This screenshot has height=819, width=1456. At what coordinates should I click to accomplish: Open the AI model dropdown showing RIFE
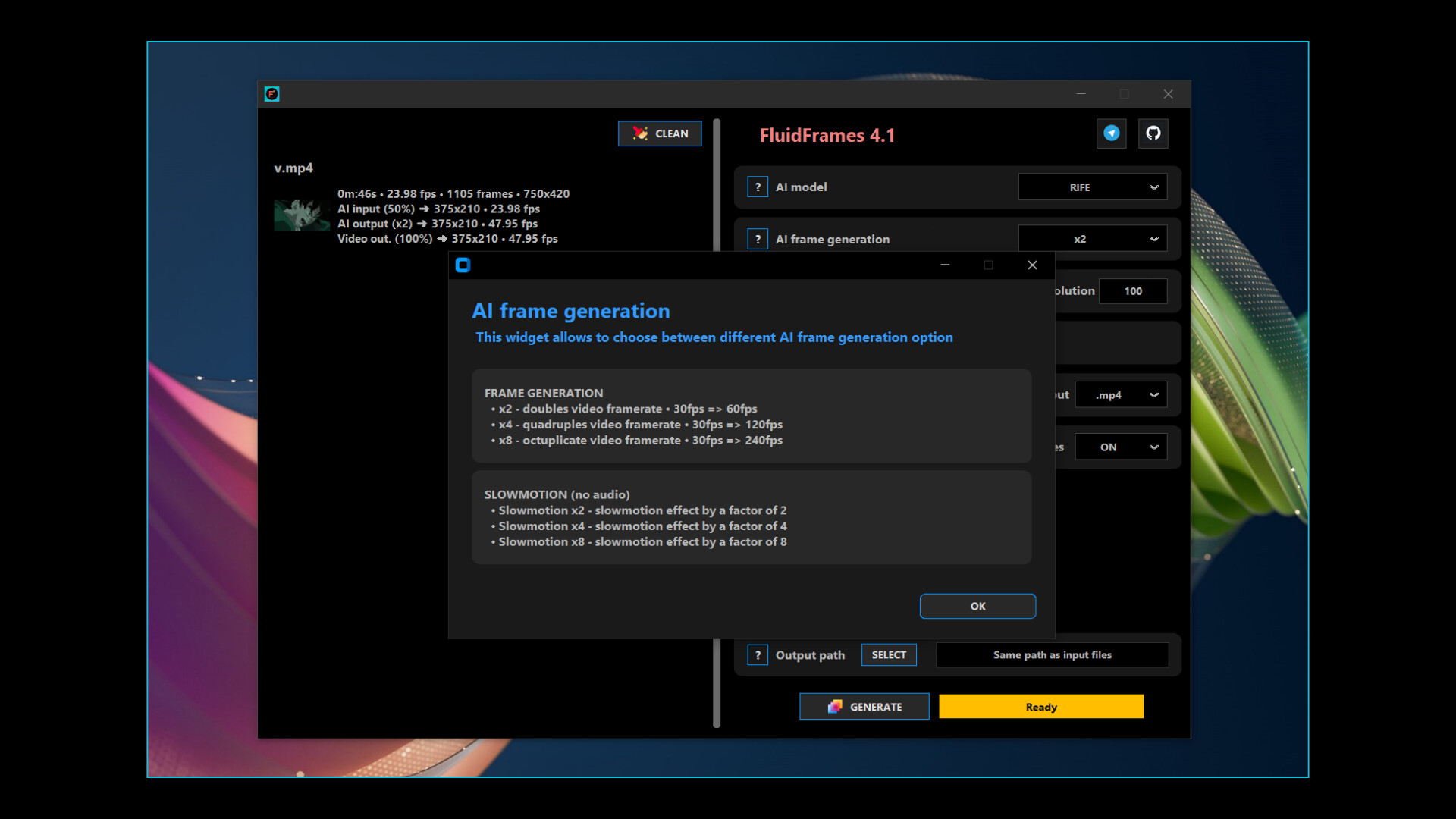coord(1092,187)
